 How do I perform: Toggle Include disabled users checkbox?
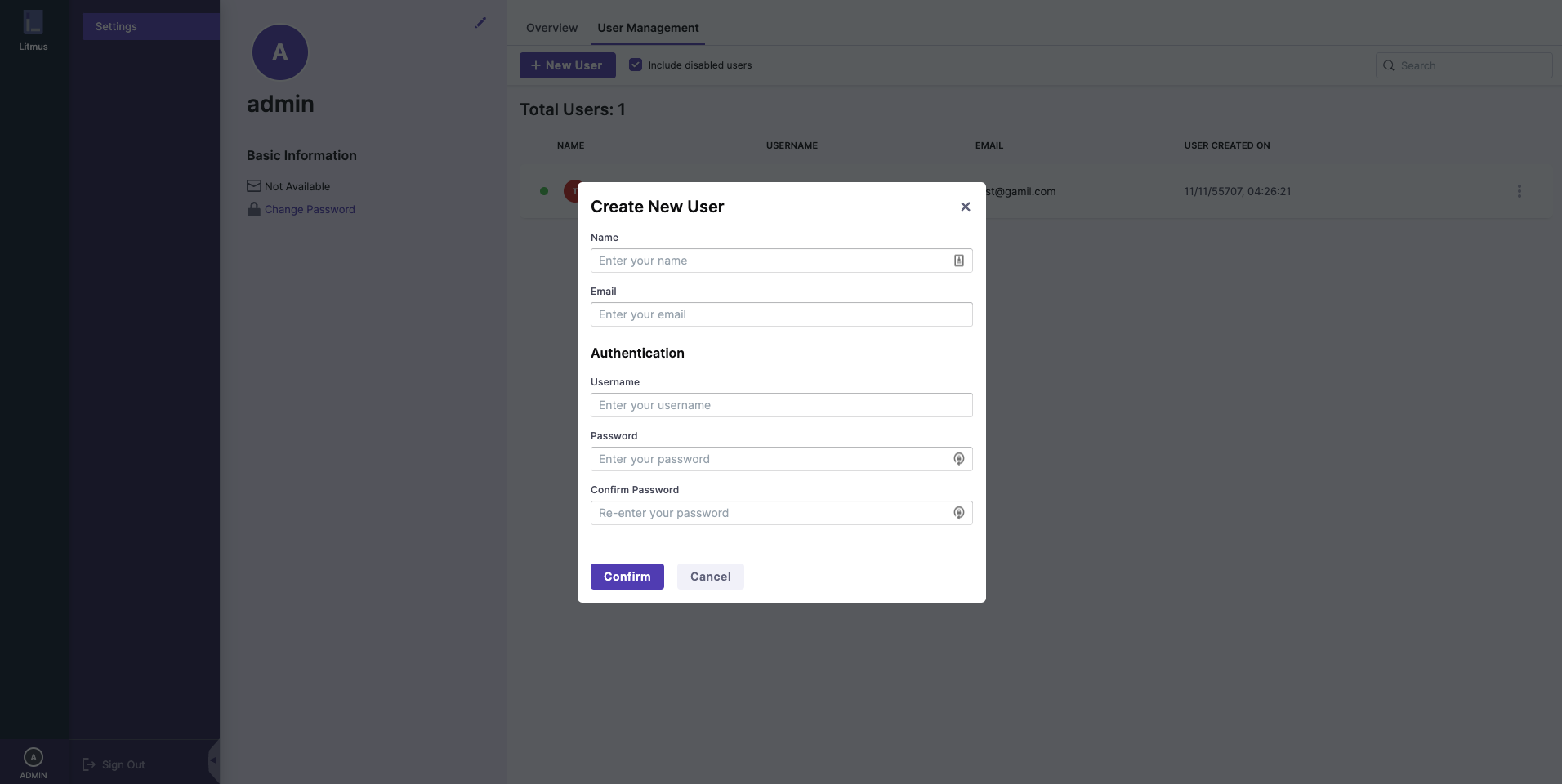tap(636, 65)
